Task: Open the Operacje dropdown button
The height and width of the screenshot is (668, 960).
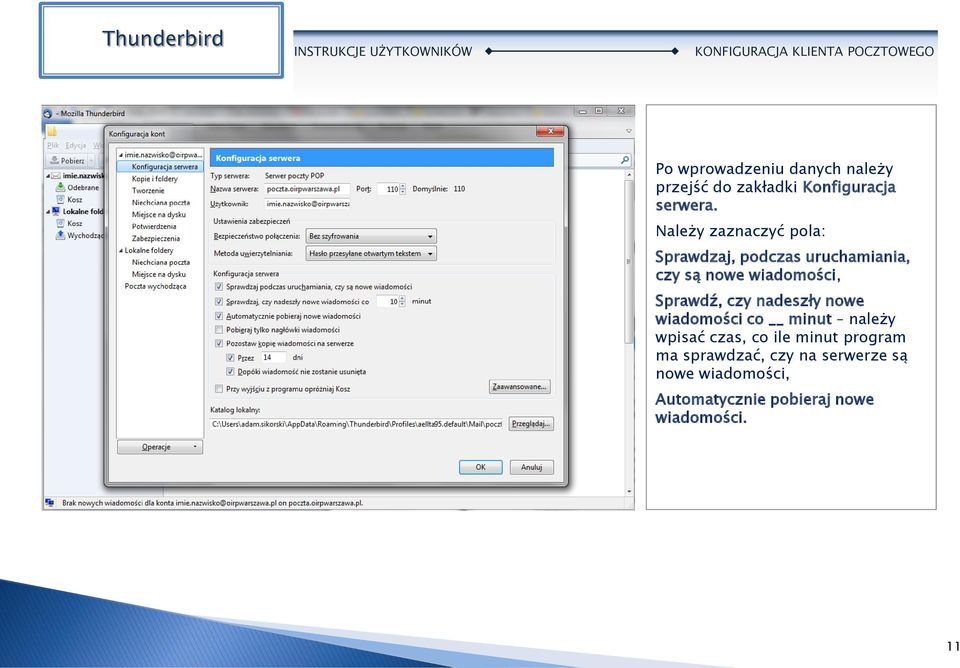Action: 160,447
